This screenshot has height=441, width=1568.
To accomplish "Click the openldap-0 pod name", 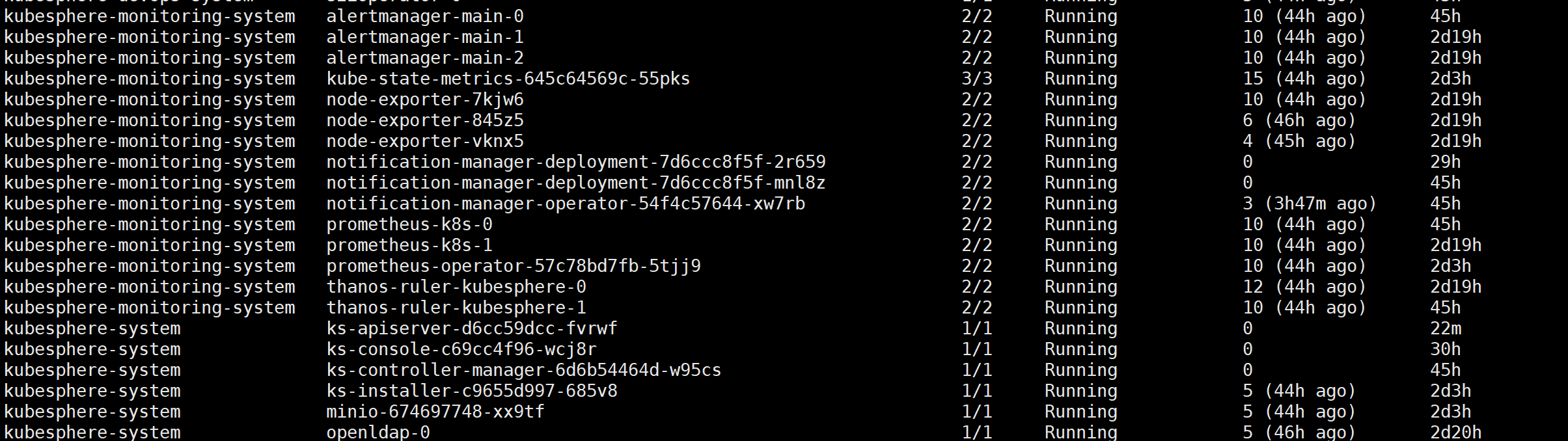I will [378, 433].
